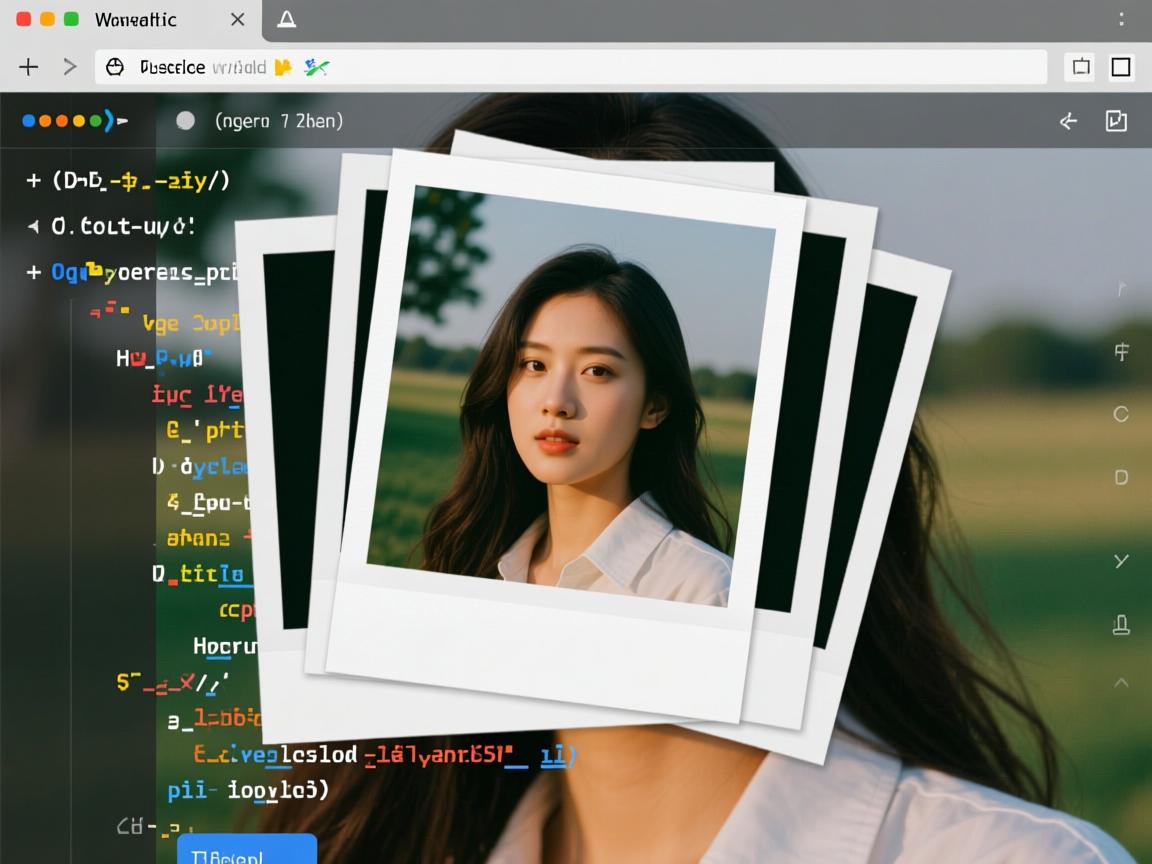This screenshot has width=1152, height=864.
Task: Close the Woneattic tab
Action: point(238,20)
